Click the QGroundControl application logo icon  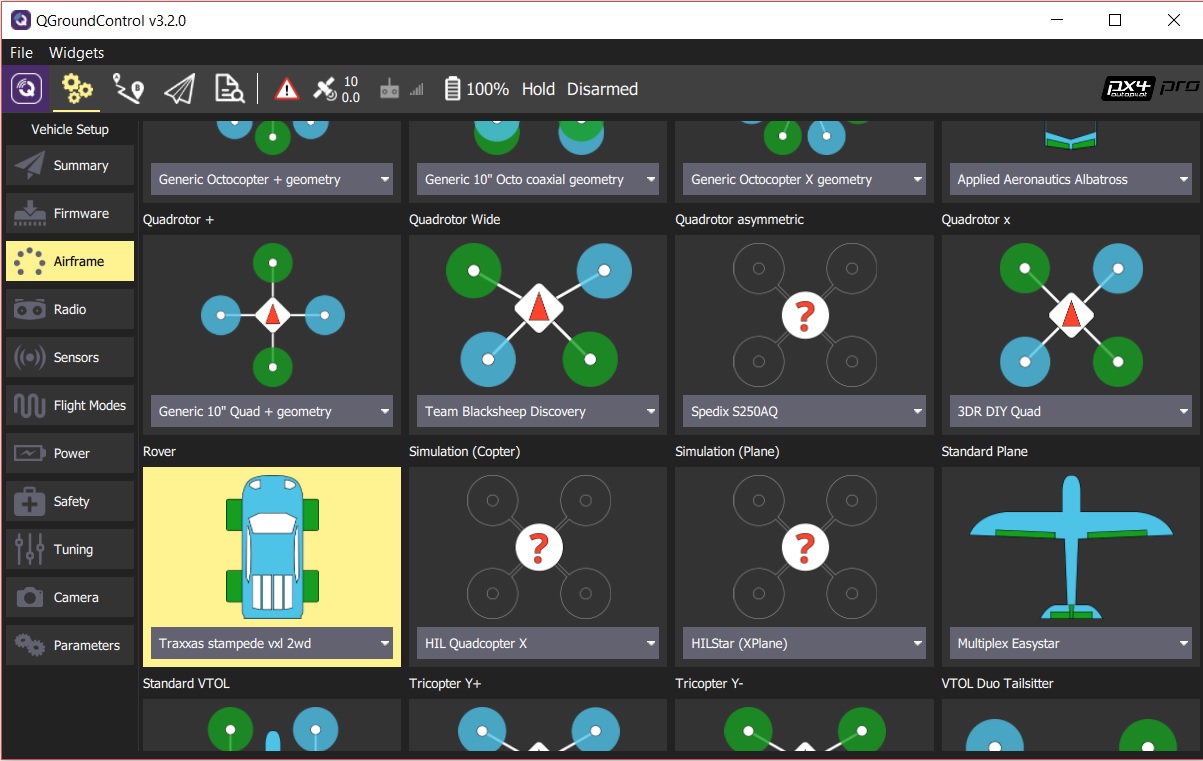27,89
